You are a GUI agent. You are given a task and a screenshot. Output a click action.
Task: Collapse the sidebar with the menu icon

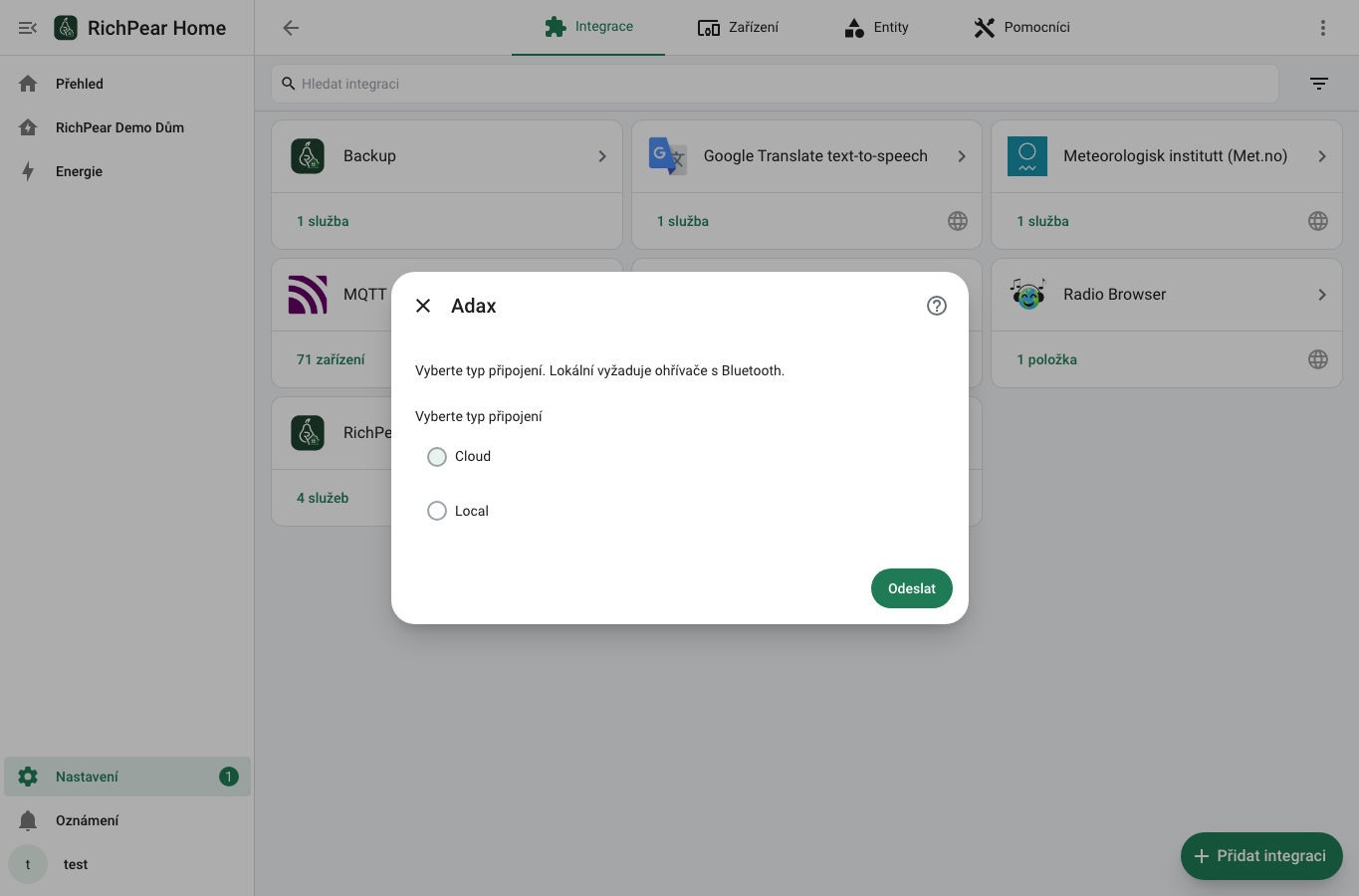28,28
